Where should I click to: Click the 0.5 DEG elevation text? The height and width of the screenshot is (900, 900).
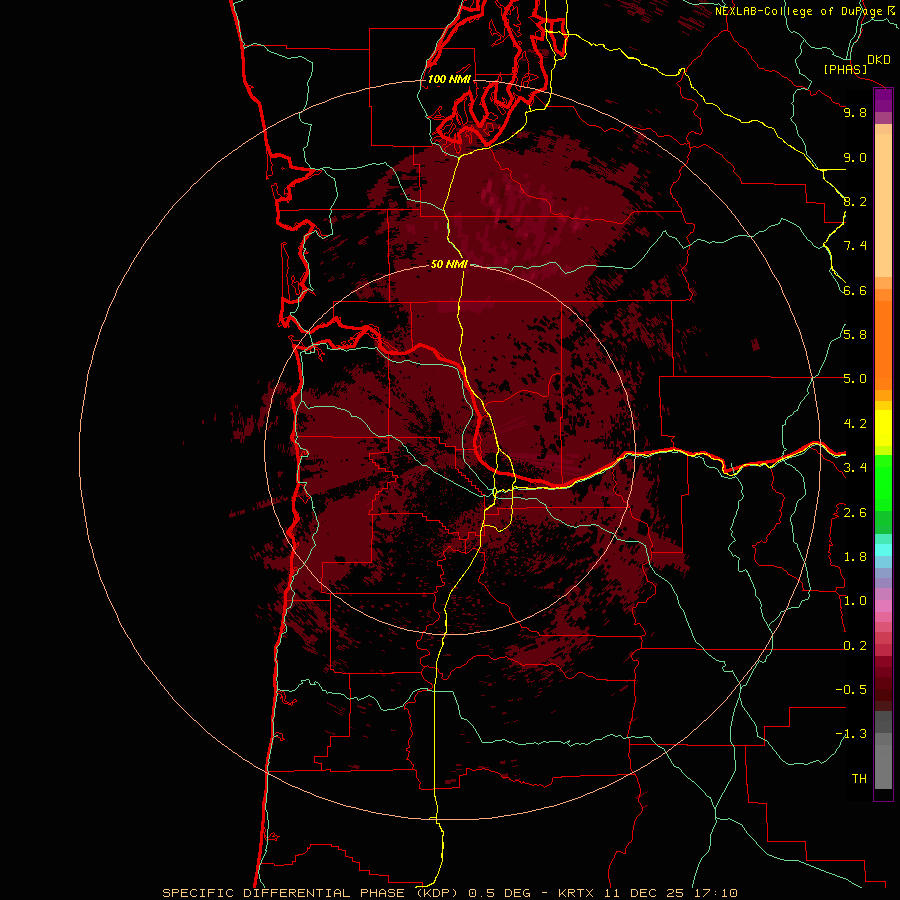coord(501,893)
